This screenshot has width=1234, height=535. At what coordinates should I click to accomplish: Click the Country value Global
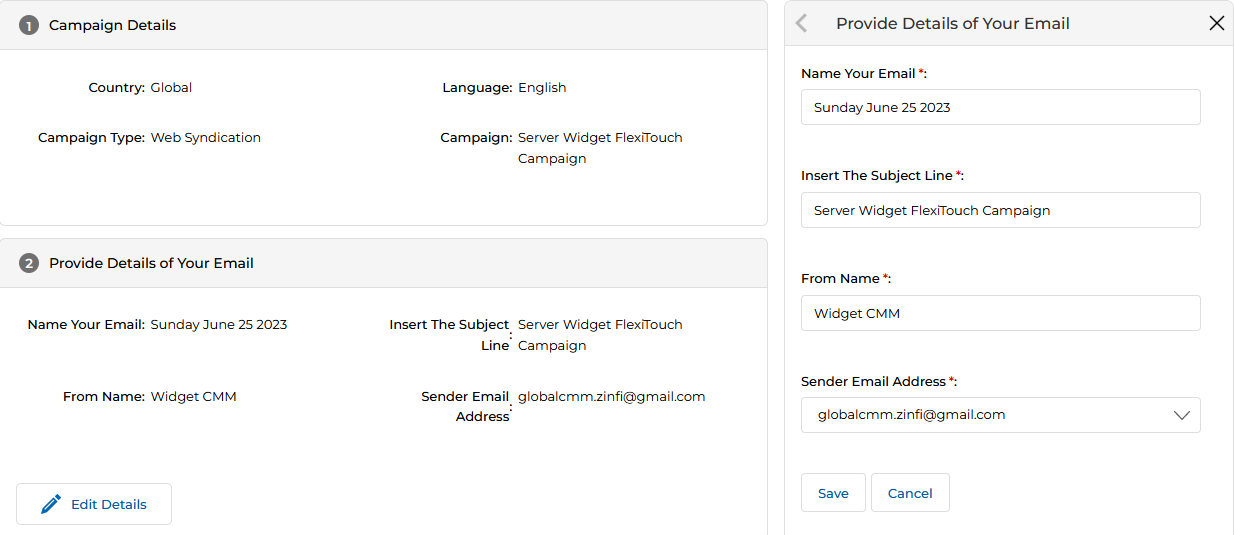(171, 87)
